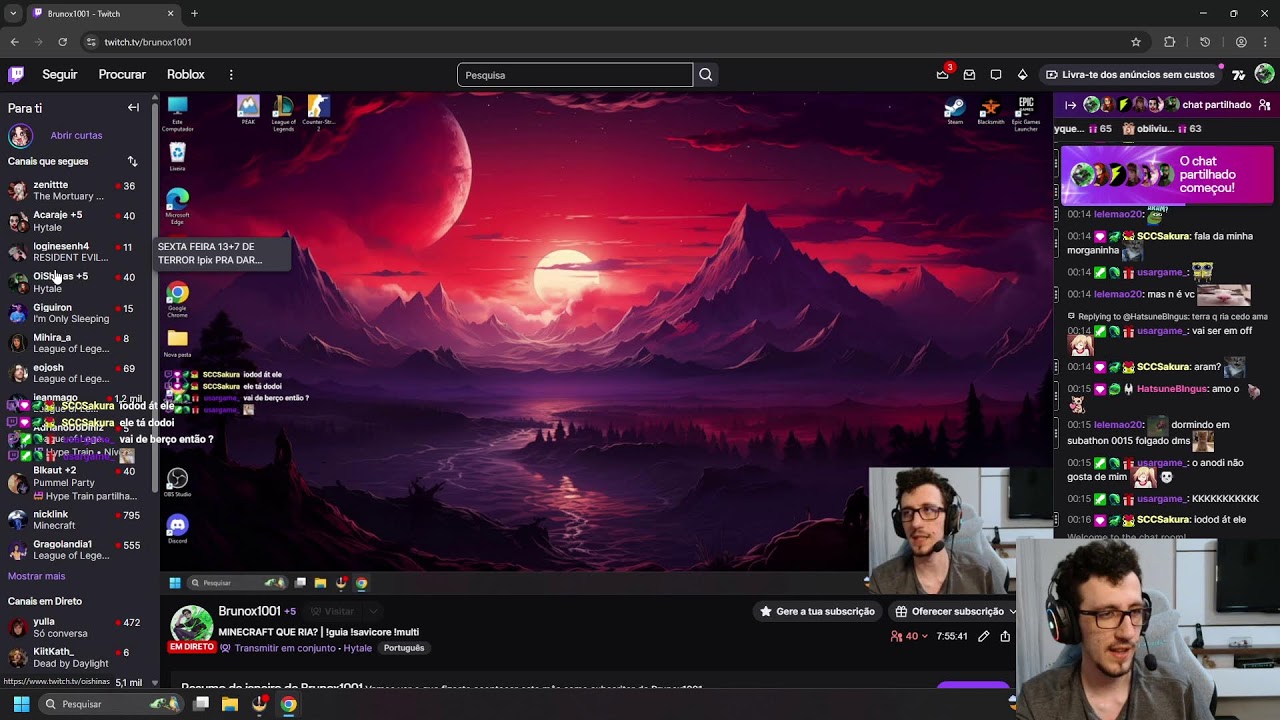Click League of Legends desktop icon
This screenshot has width=1280, height=720.
[x=283, y=113]
